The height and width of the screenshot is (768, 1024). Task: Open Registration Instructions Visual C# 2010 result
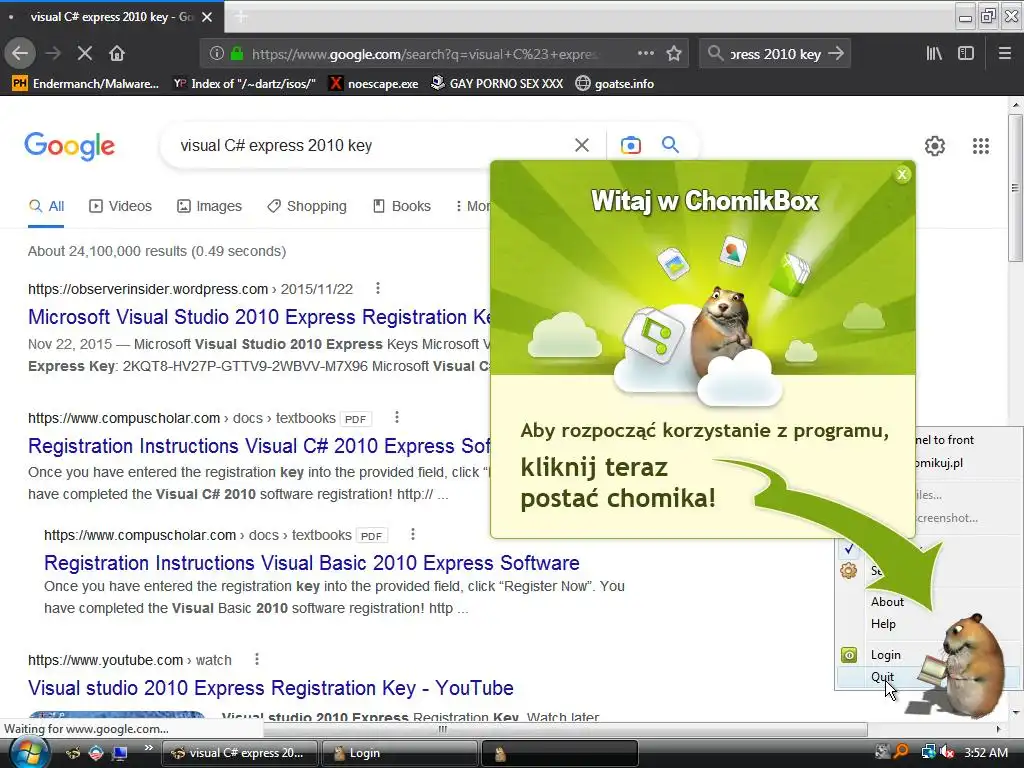click(259, 446)
